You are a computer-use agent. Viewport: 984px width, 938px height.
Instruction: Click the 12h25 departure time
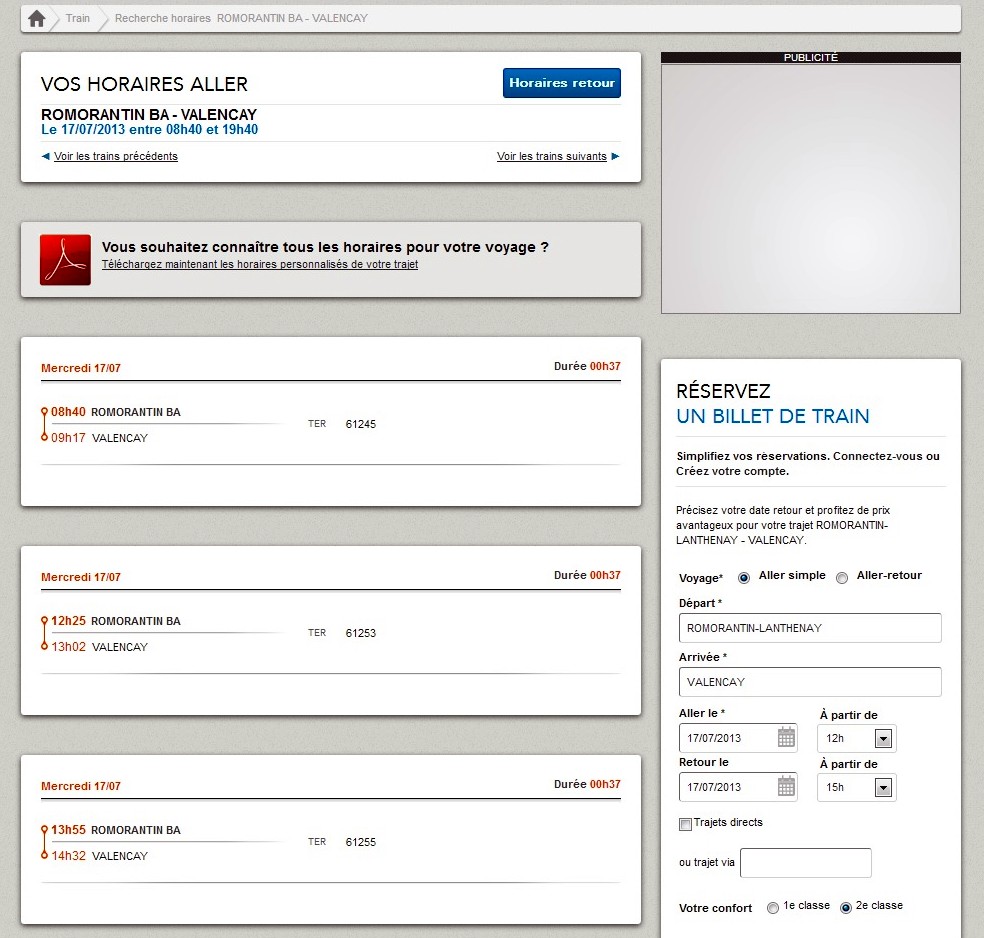point(68,621)
